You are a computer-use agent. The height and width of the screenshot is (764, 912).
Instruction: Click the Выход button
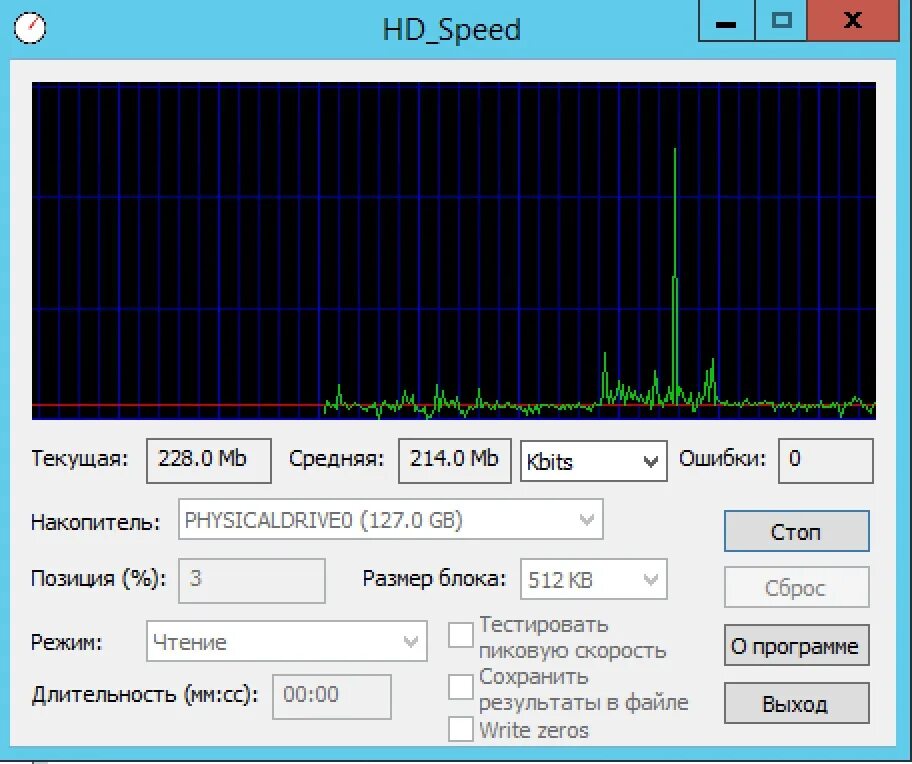(796, 703)
